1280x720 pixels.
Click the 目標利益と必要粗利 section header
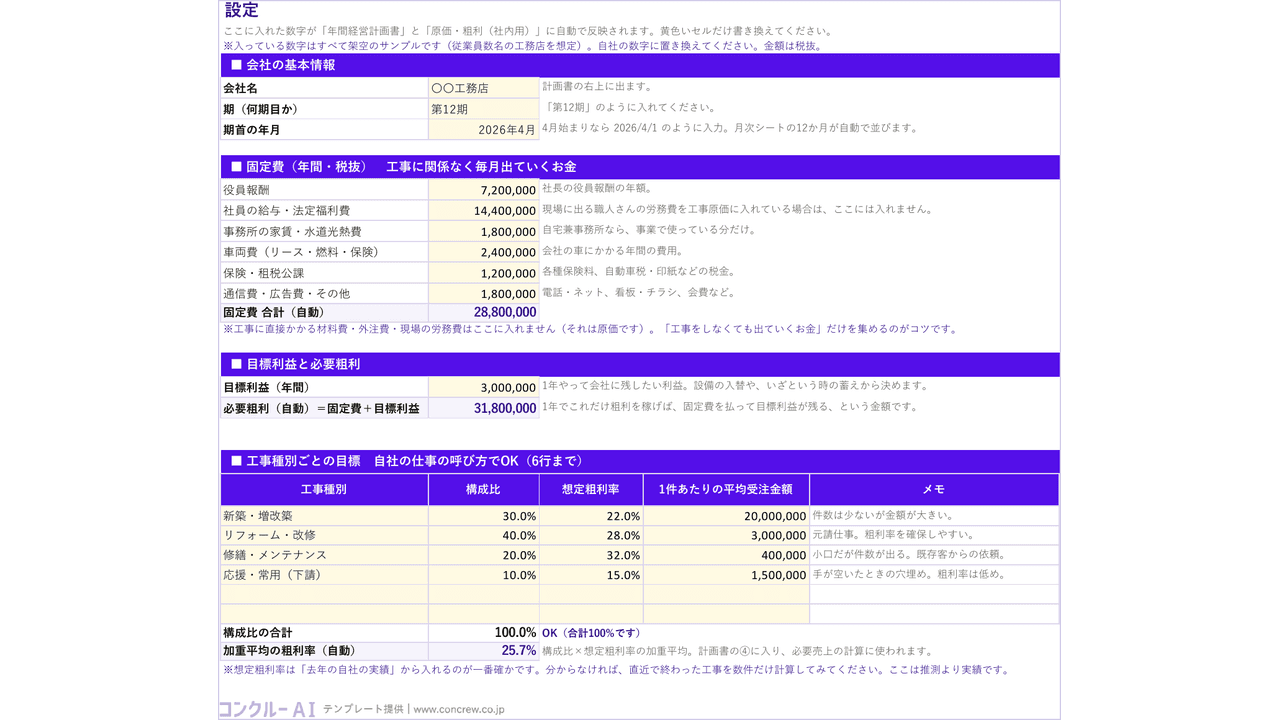pos(640,365)
